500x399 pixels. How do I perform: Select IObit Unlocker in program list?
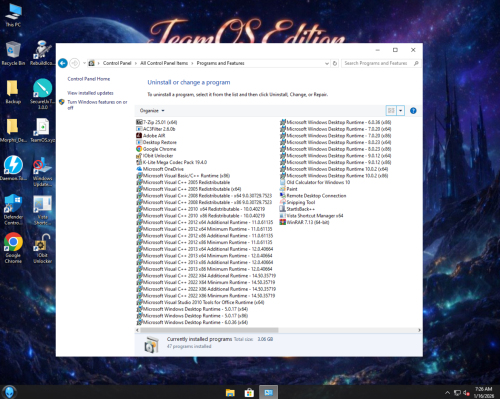point(155,156)
